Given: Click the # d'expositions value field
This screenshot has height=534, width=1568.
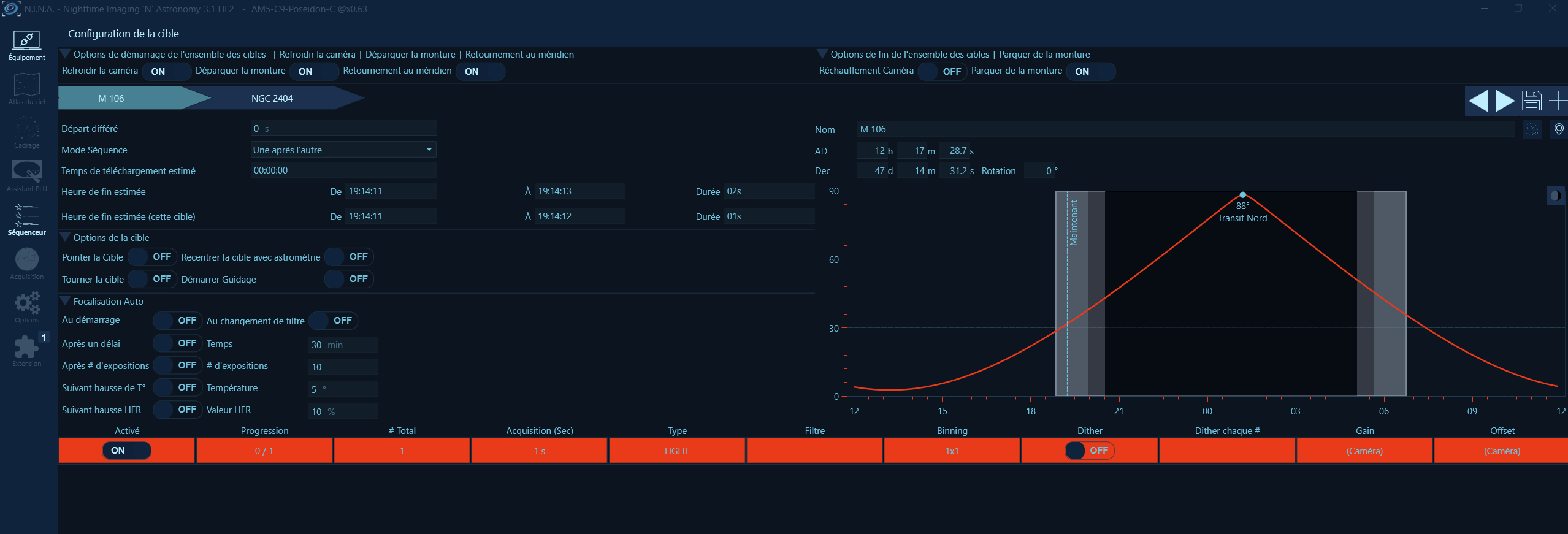Looking at the screenshot, I should point(343,367).
